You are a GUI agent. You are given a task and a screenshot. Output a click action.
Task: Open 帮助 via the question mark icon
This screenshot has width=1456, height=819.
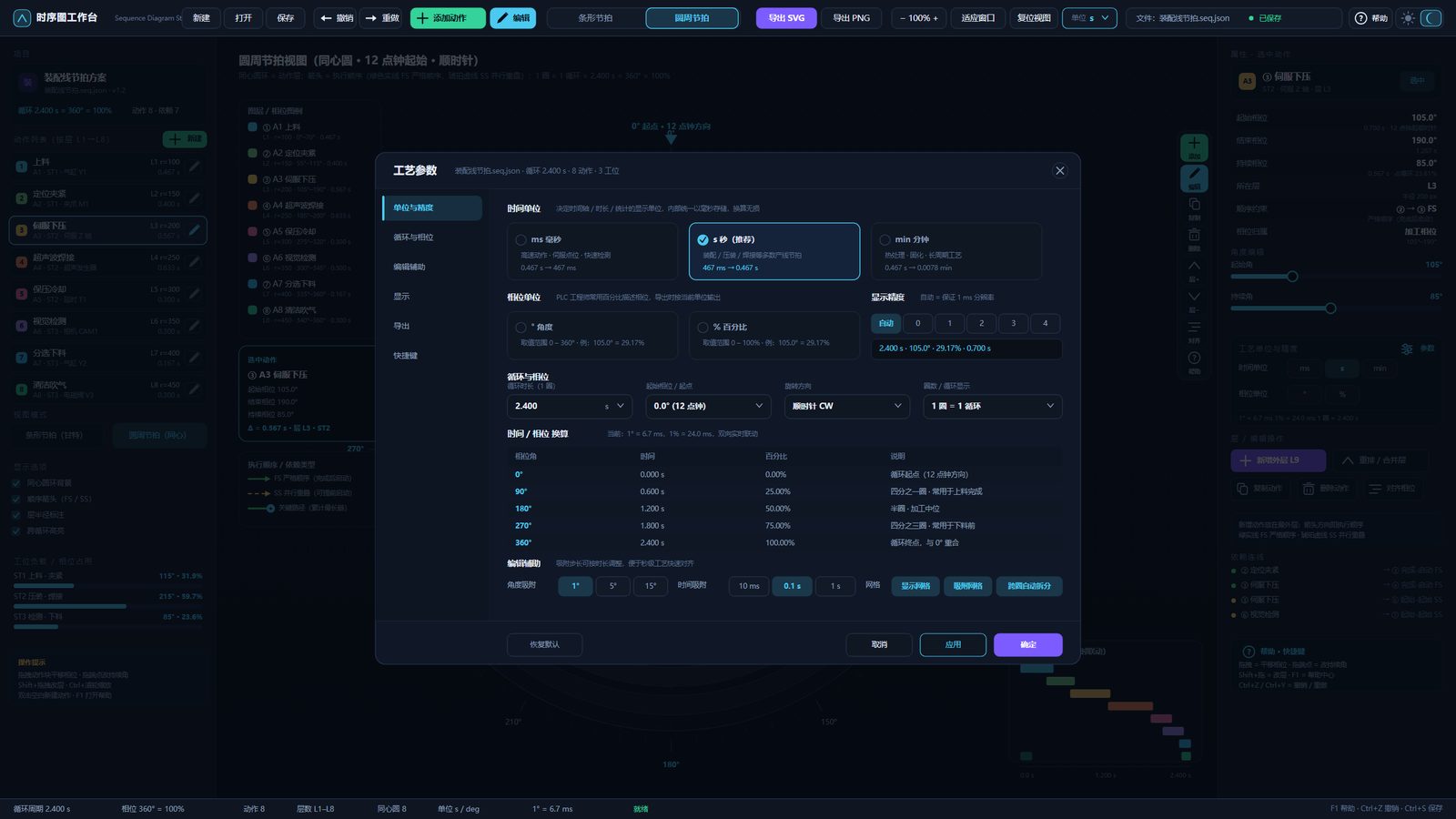click(1360, 18)
